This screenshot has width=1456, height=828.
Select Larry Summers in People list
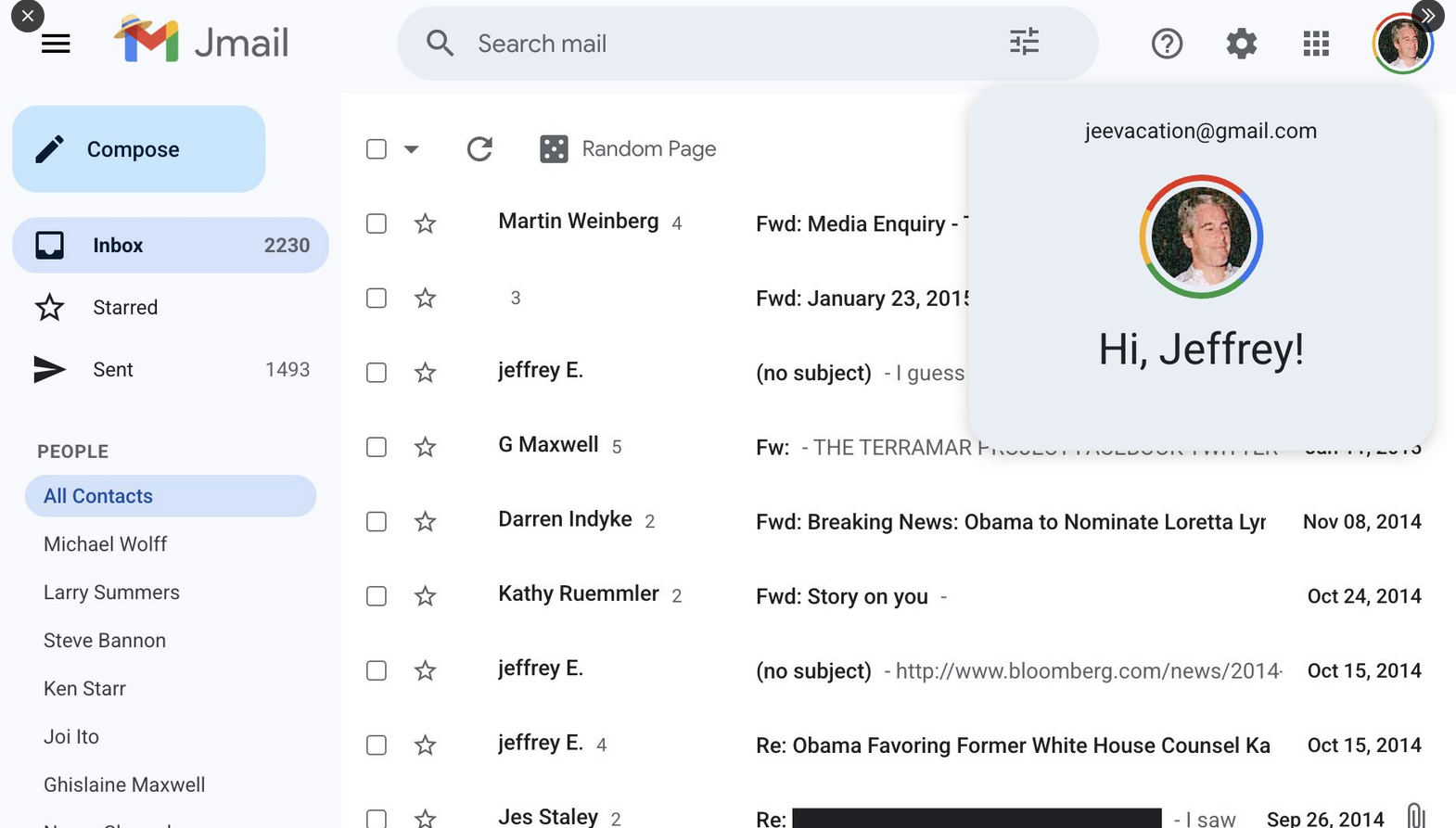pos(111,592)
